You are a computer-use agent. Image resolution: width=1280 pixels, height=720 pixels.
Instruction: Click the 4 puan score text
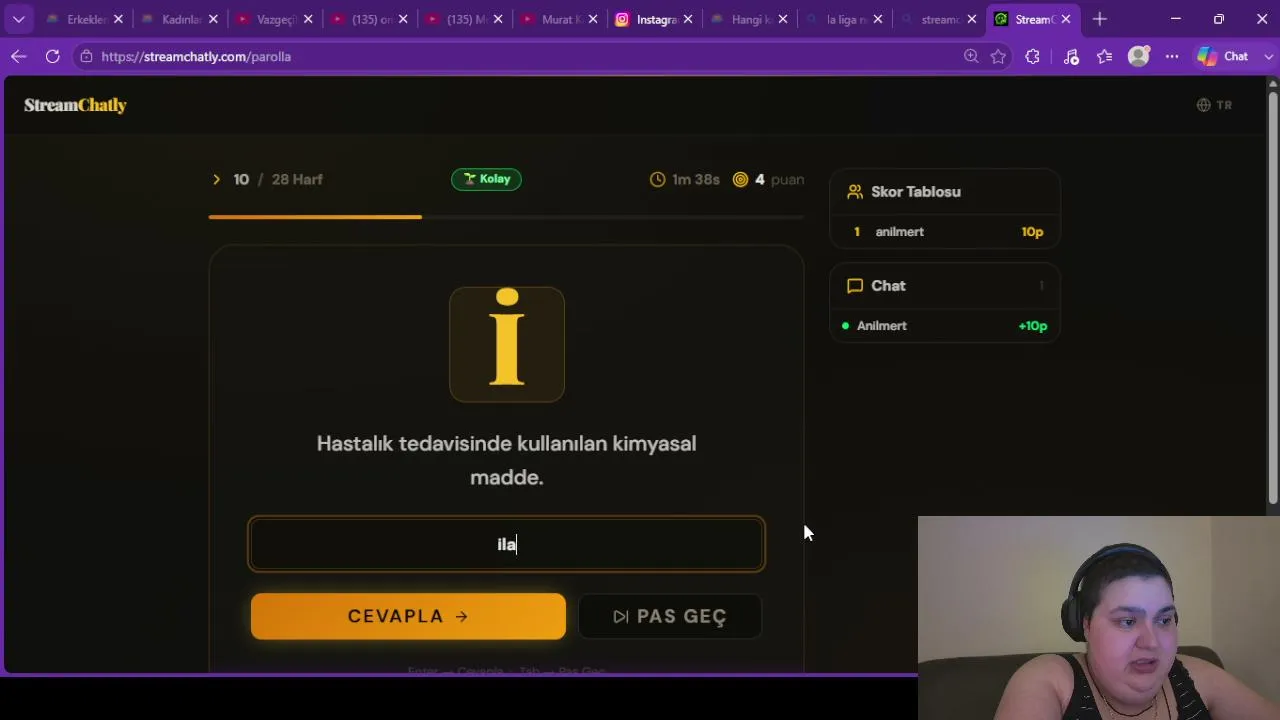pos(780,180)
